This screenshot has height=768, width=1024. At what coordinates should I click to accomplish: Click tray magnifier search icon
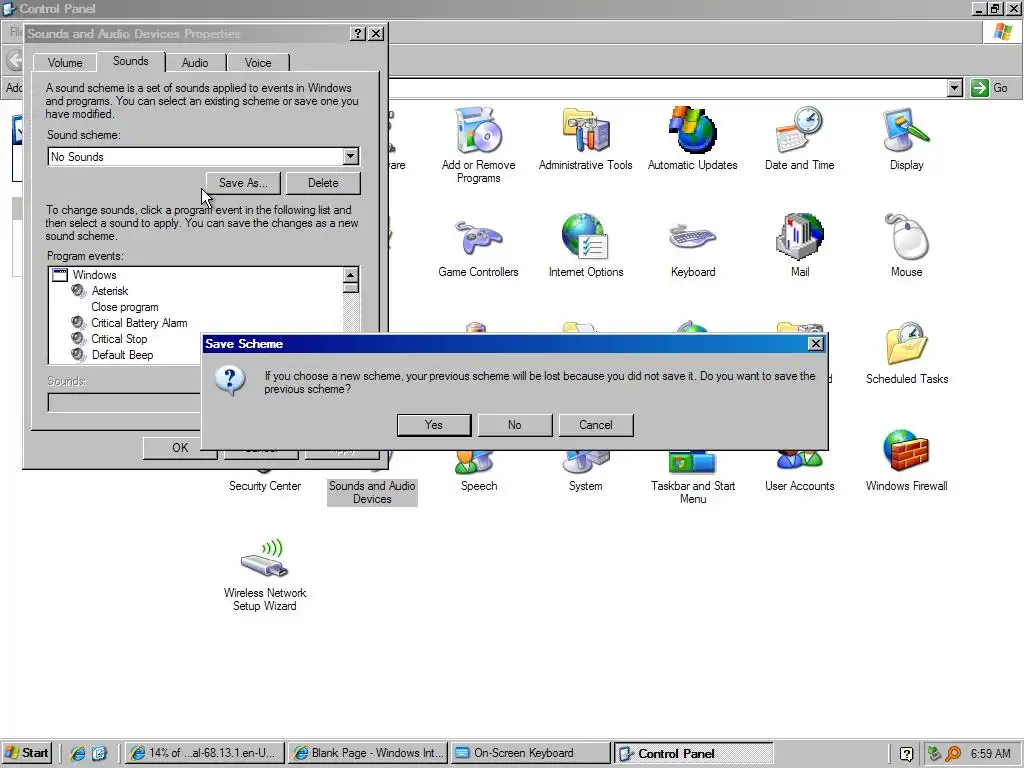click(953, 754)
